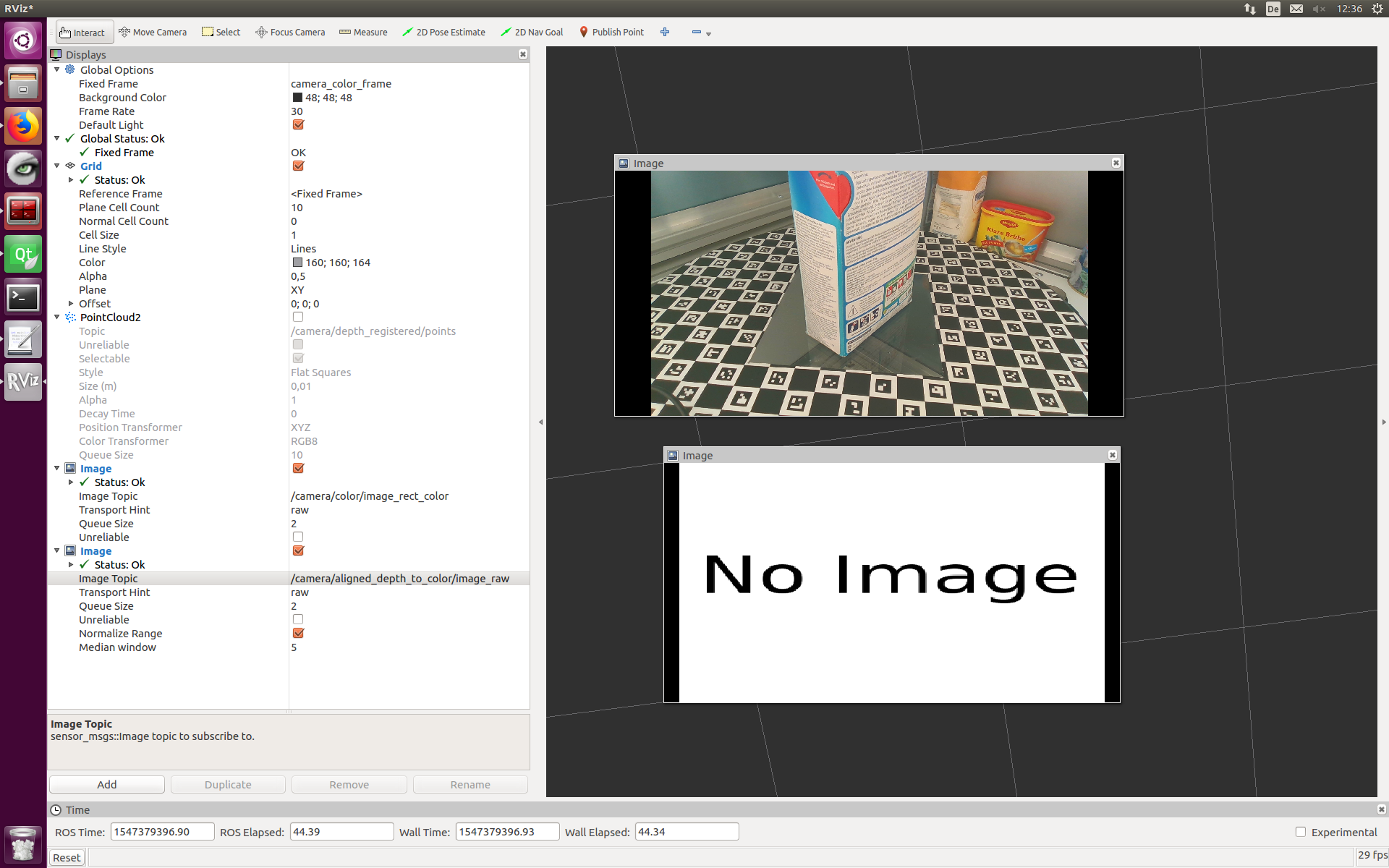Select the 2D Pose Estimate tool
The width and height of the screenshot is (1389, 868).
(x=443, y=32)
